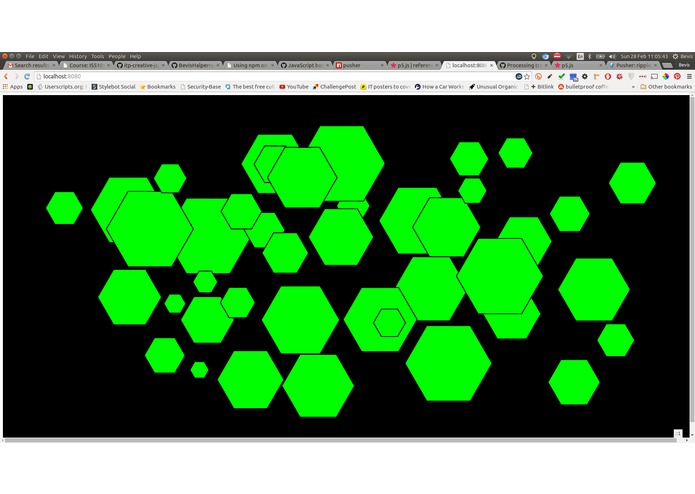Click the small hexagon outlined inside larger hexagon
The height and width of the screenshot is (494, 695).
click(x=389, y=323)
